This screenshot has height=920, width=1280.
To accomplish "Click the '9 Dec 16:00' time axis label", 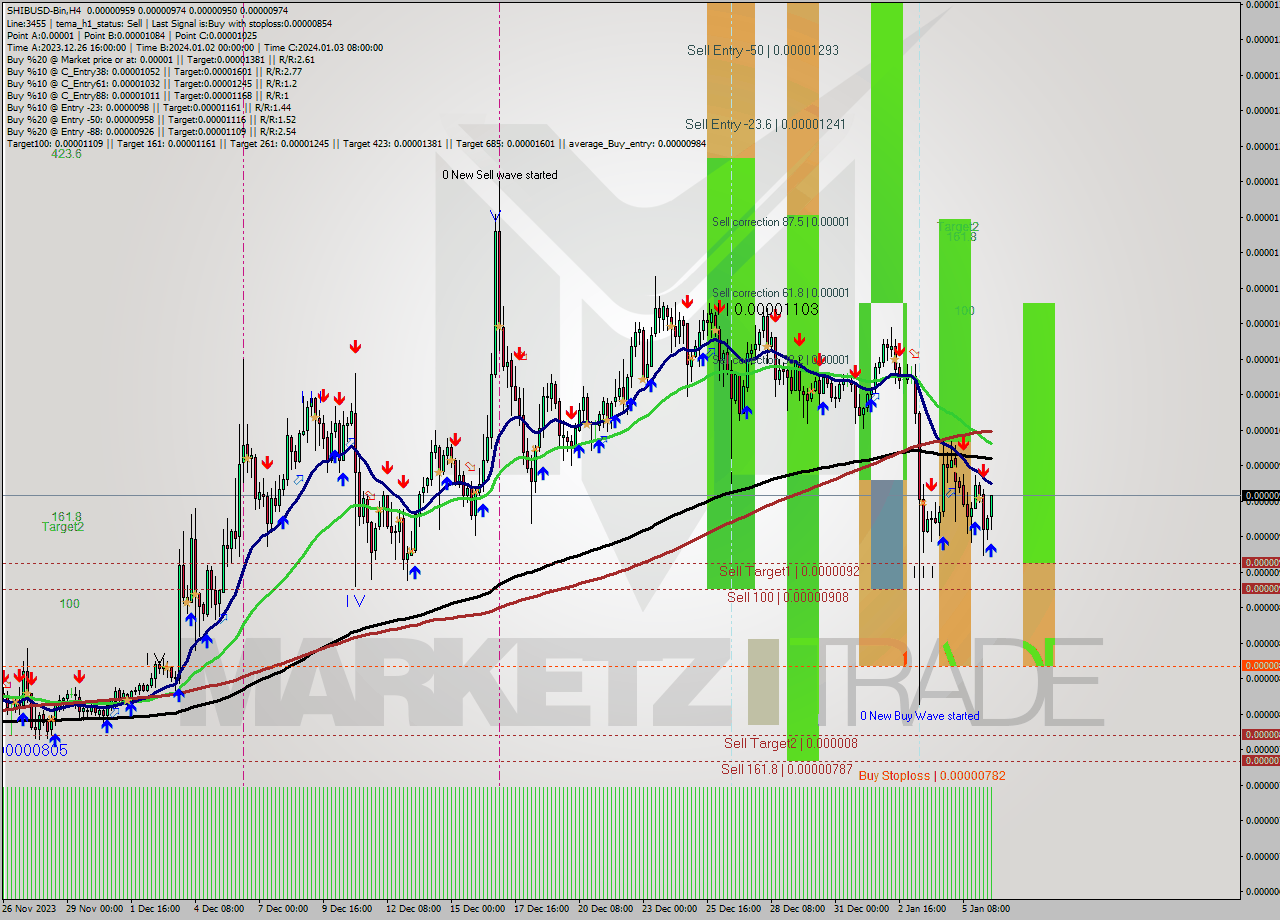I will point(346,909).
